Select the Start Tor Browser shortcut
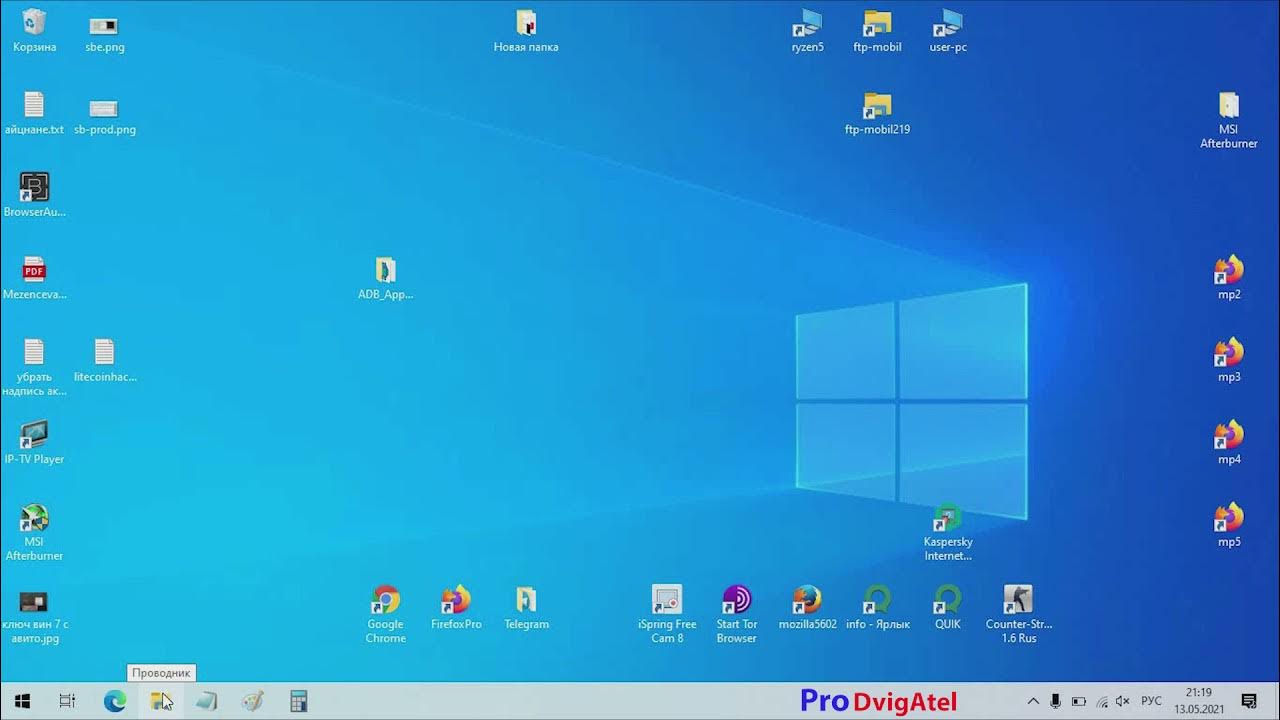 (x=737, y=615)
